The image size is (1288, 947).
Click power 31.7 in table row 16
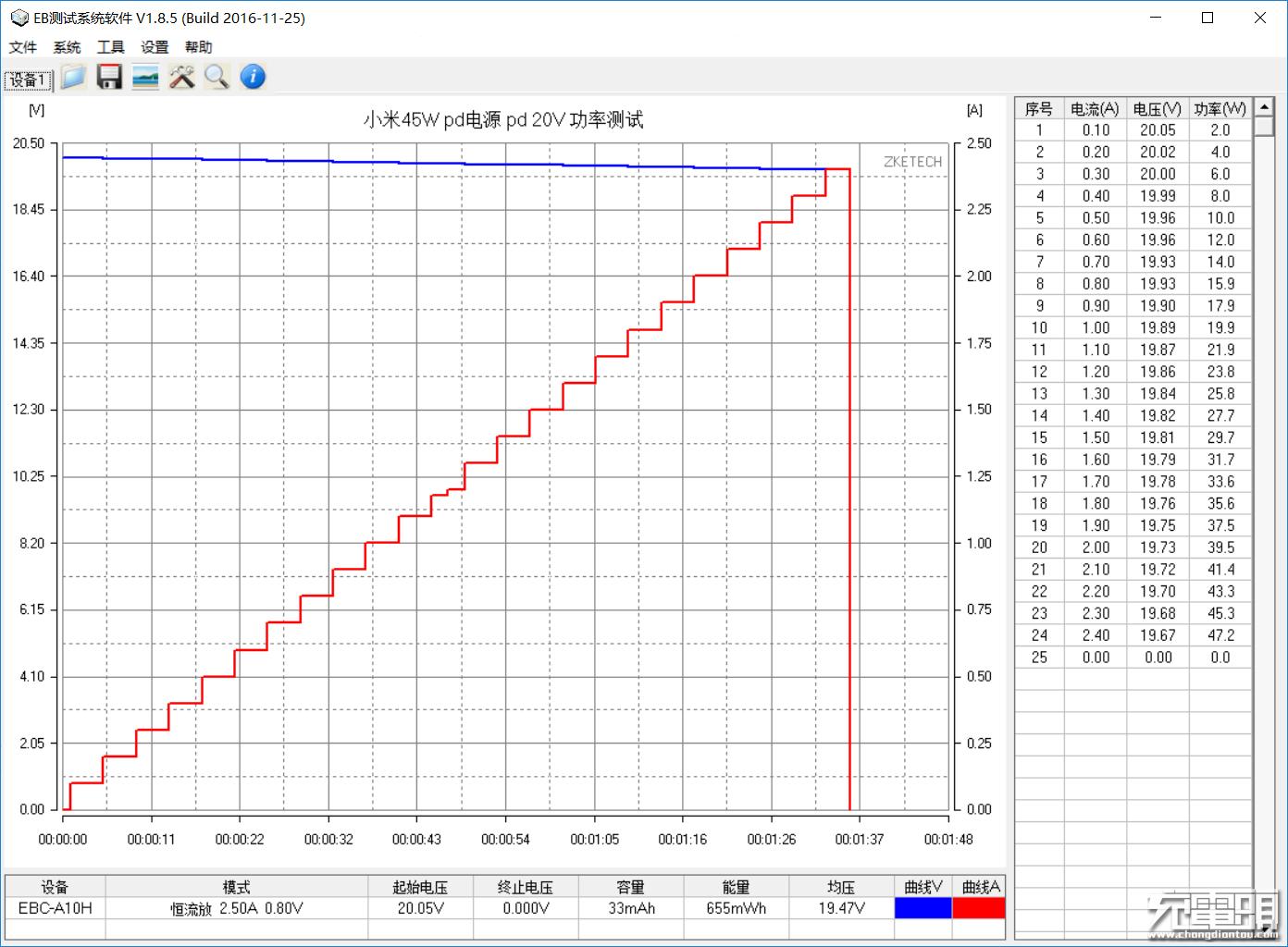click(x=1220, y=460)
